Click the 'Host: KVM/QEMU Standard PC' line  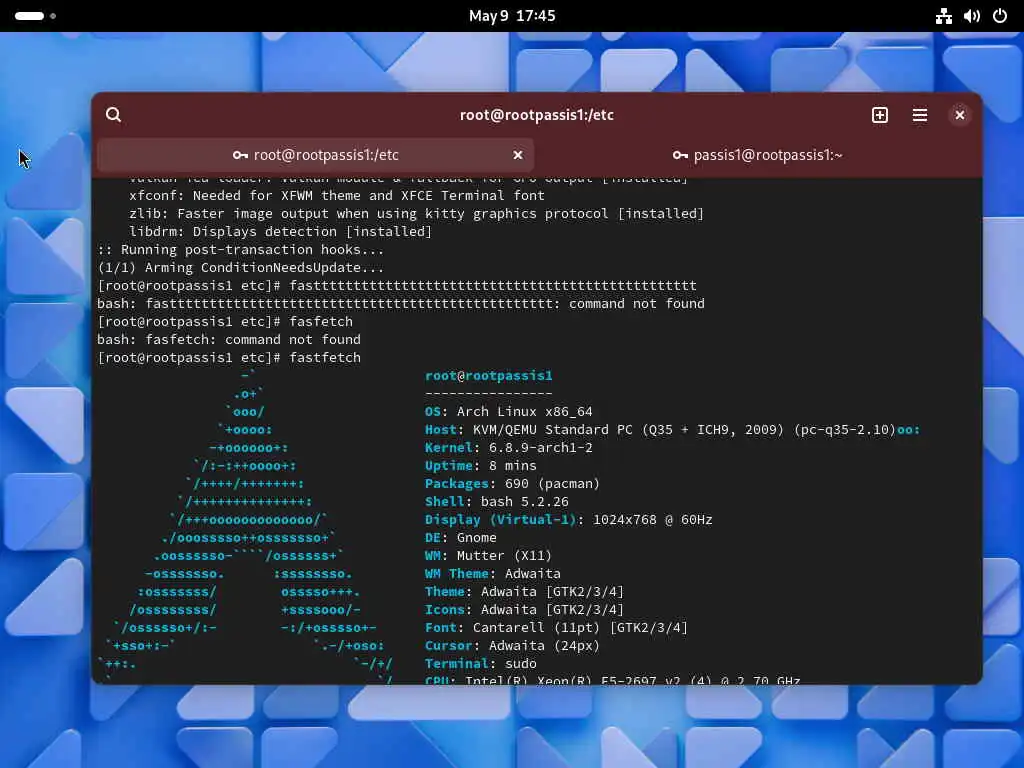coord(672,430)
